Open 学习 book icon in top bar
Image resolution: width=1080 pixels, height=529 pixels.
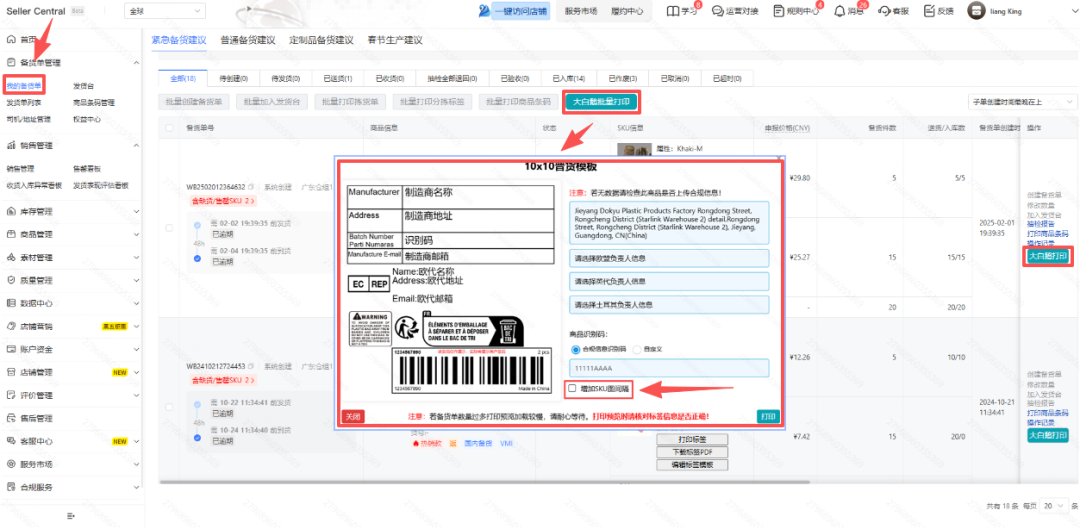pos(673,11)
